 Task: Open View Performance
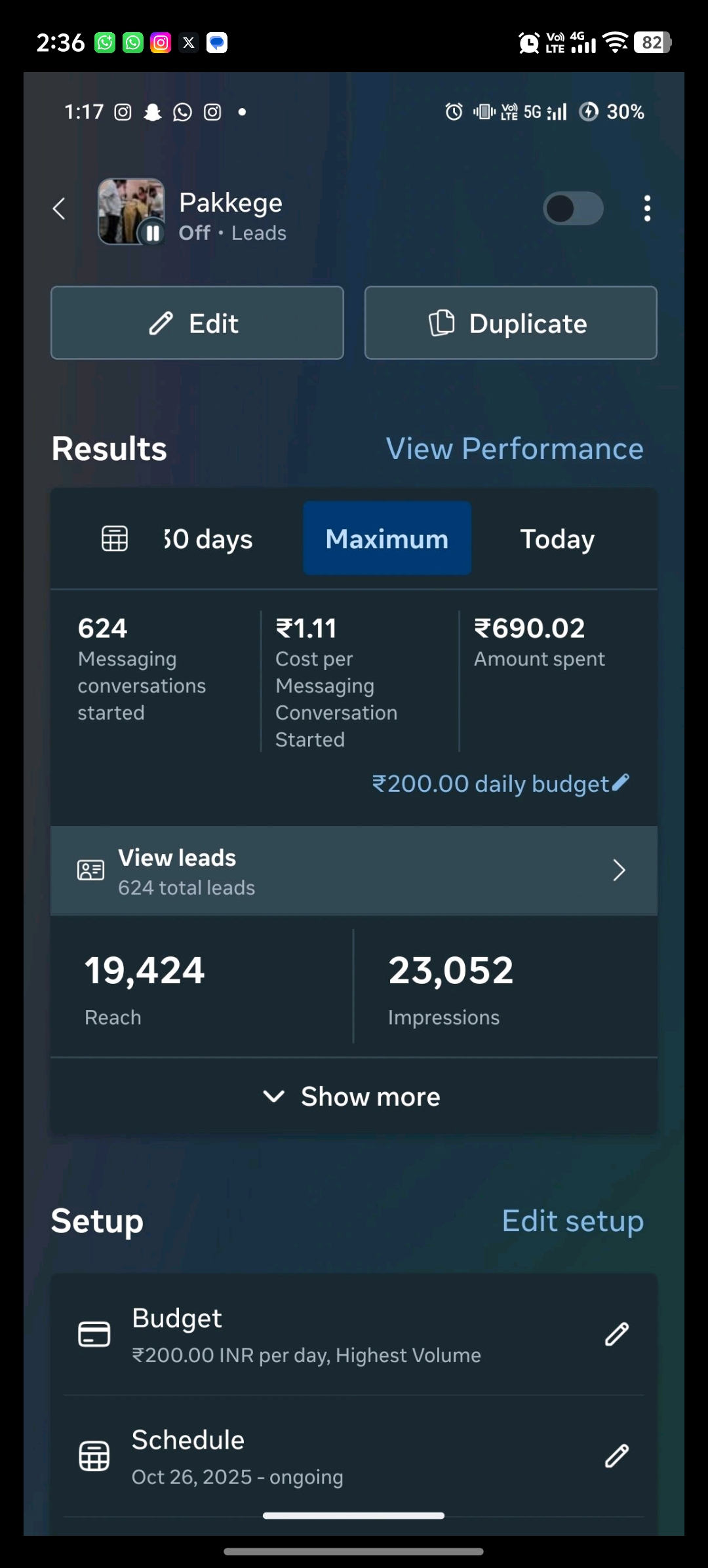[514, 448]
